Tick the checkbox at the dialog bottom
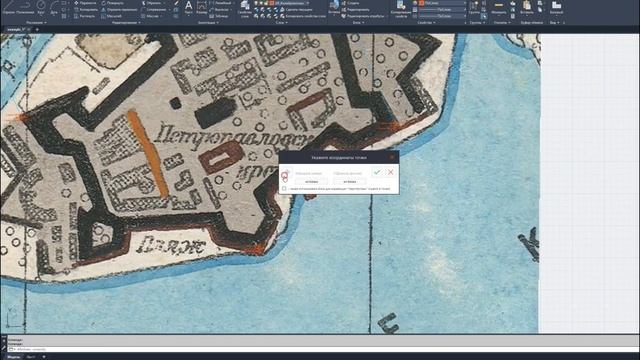This screenshot has height=360, width=640. (284, 189)
